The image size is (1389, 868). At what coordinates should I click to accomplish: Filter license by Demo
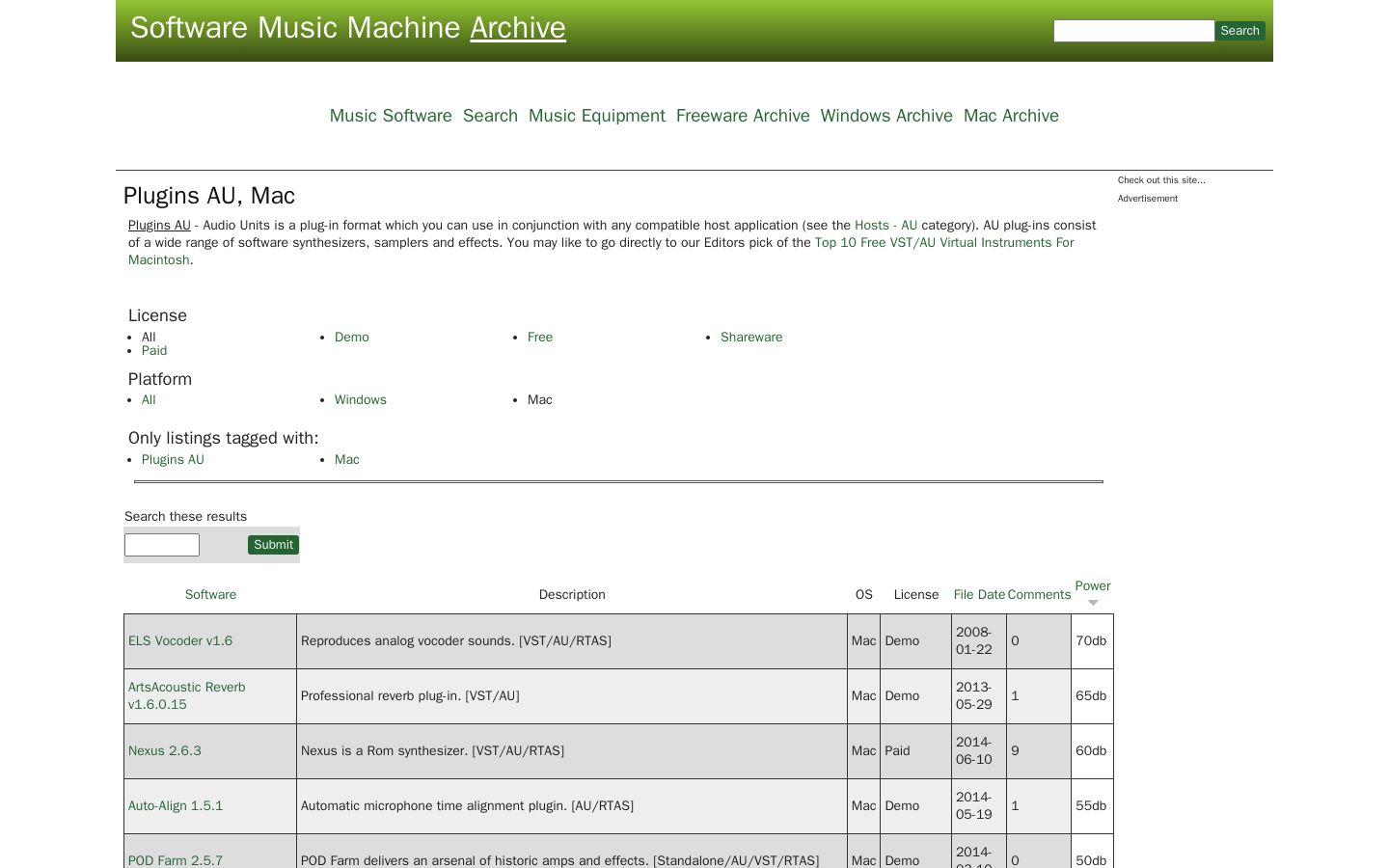[352, 338]
